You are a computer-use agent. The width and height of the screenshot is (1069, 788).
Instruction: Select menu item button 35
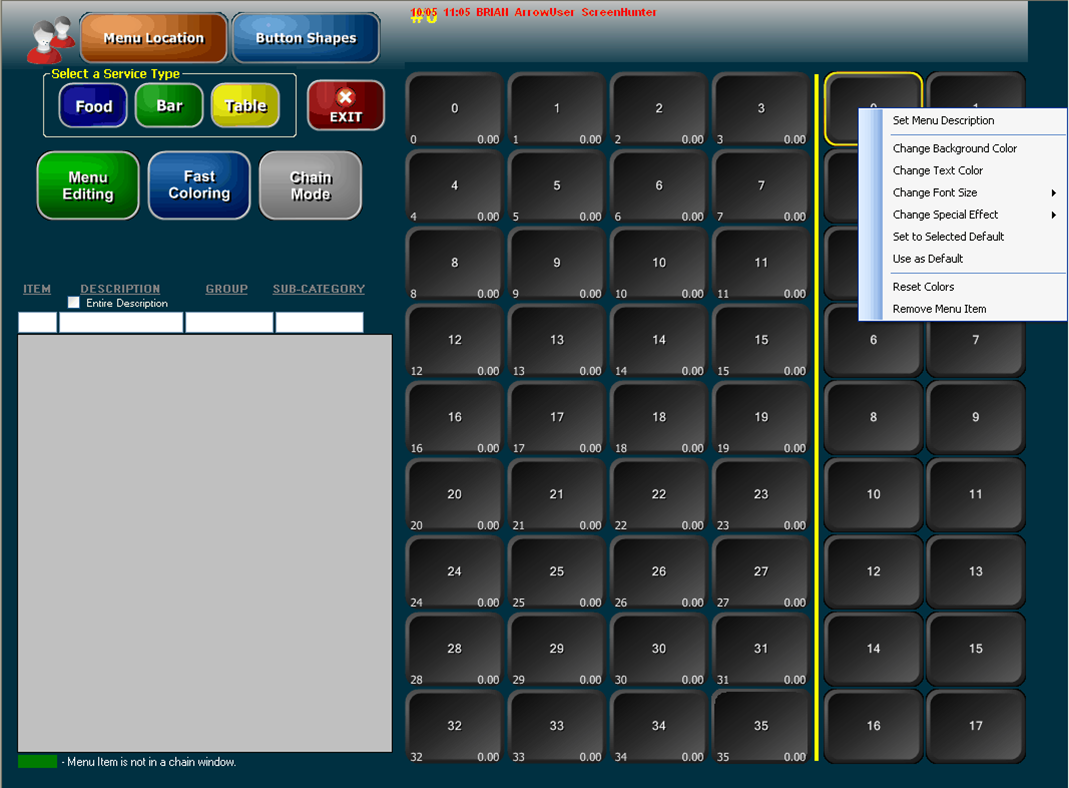click(x=761, y=727)
